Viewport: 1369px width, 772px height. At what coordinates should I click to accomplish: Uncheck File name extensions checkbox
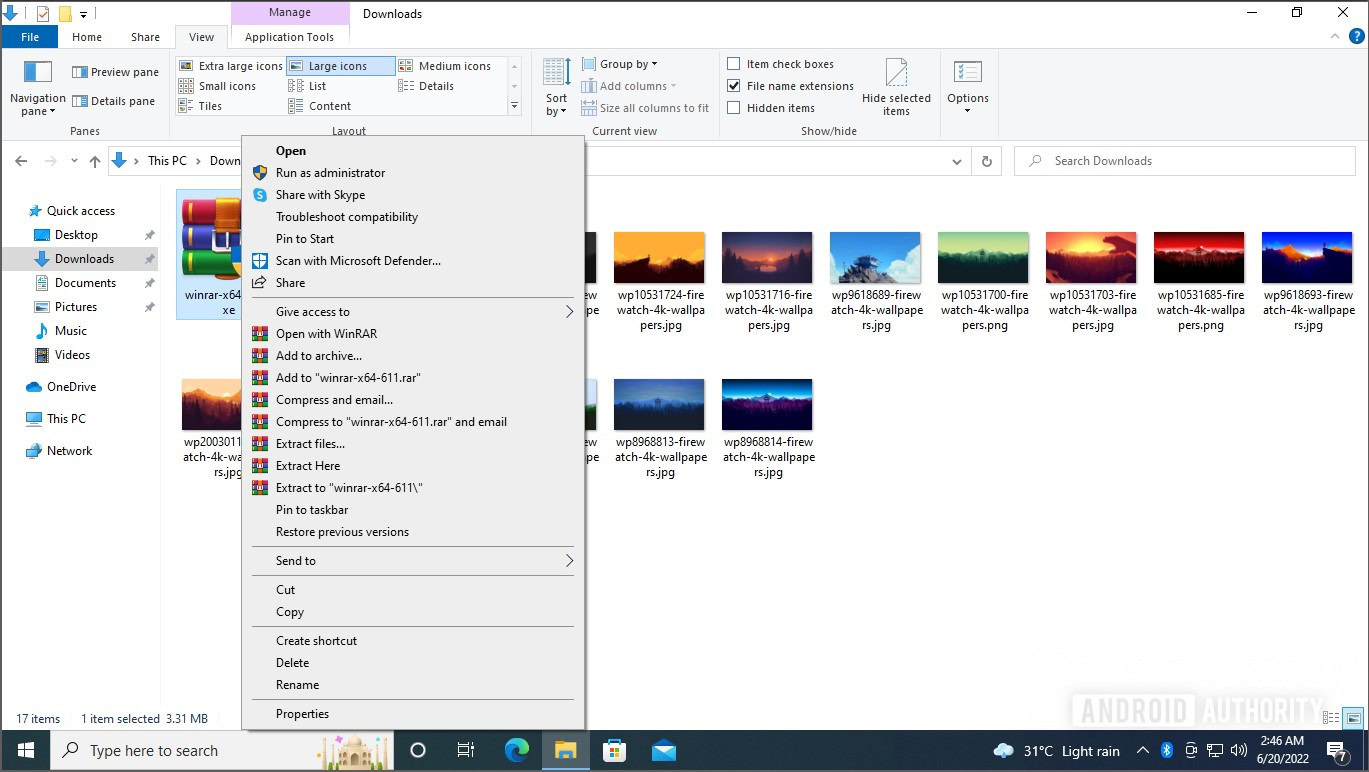point(734,86)
